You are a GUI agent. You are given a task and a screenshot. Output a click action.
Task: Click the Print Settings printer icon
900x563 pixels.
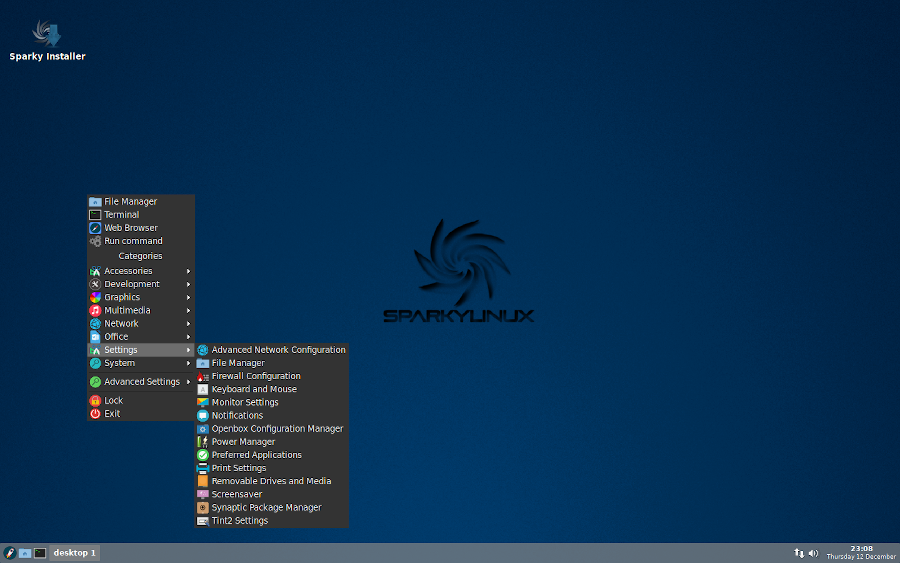203,468
